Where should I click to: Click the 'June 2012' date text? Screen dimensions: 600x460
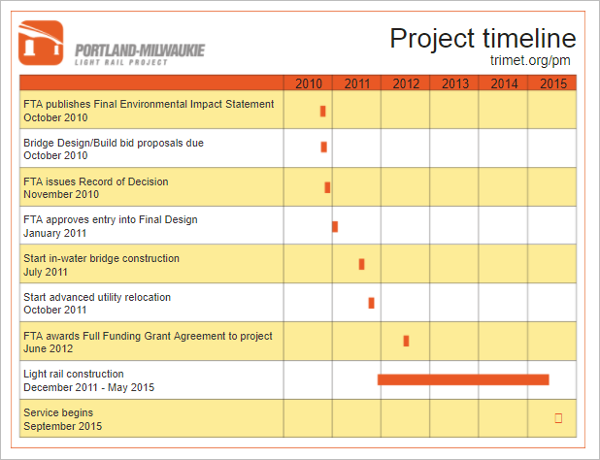(48, 349)
